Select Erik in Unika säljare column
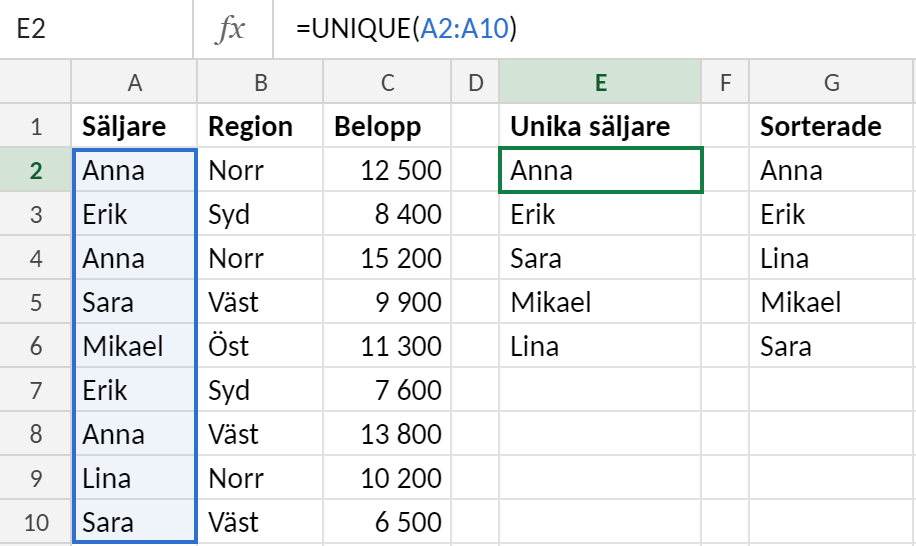This screenshot has height=546, width=916. click(x=601, y=214)
